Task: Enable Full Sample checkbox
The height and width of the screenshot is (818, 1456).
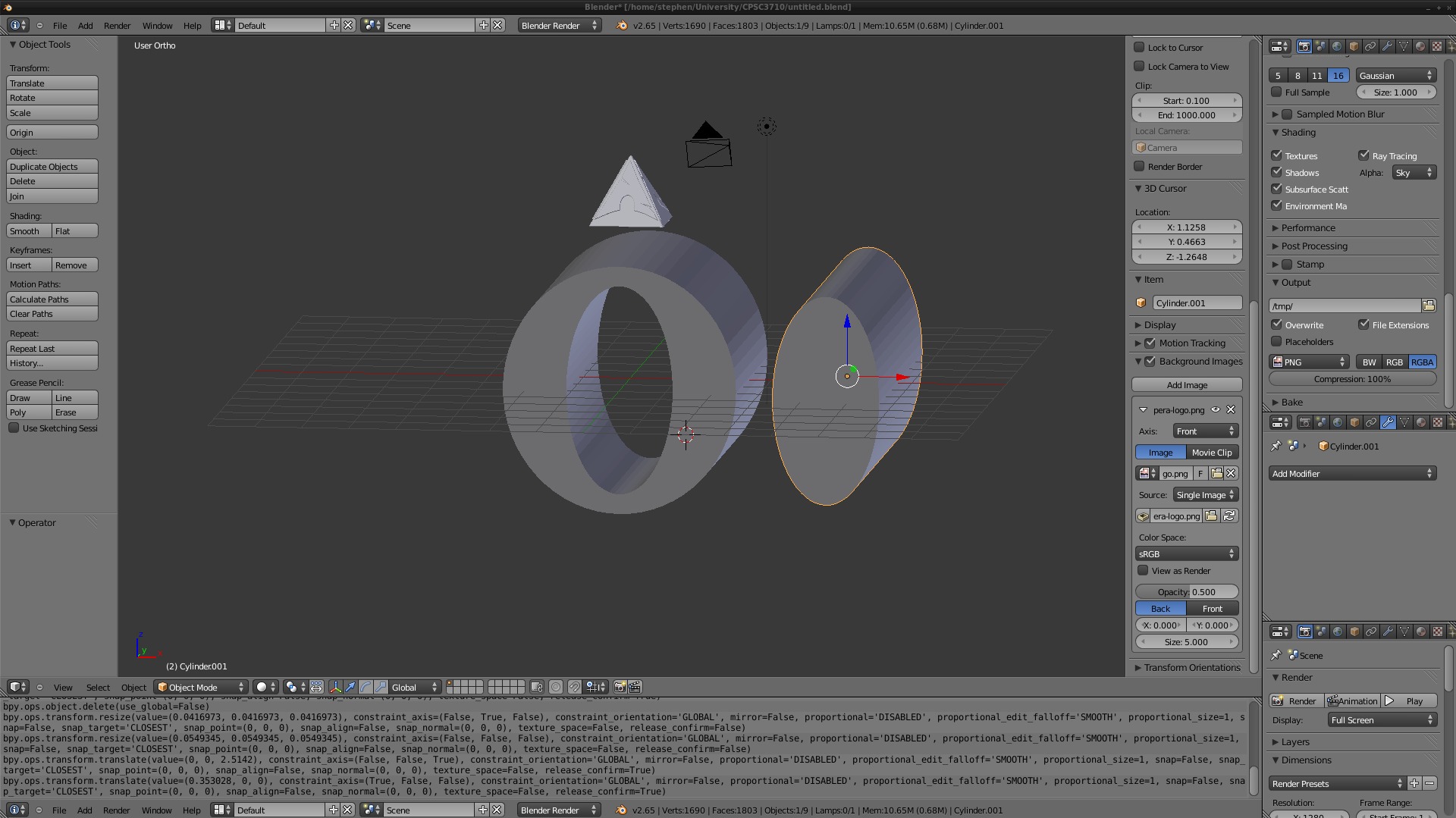Action: [1276, 92]
